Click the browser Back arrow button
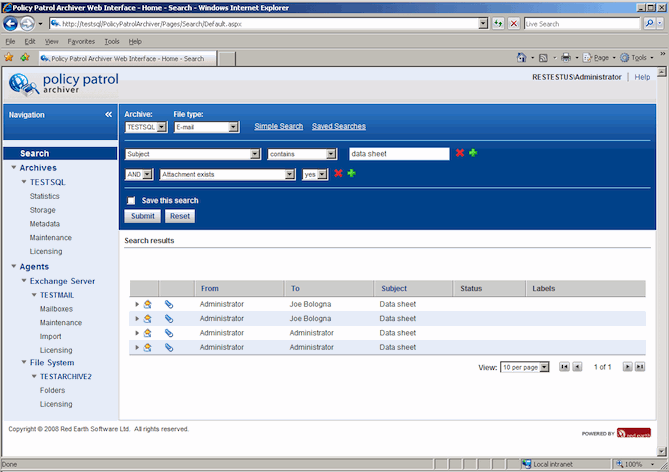Viewport: 669px width, 472px height. point(11,24)
